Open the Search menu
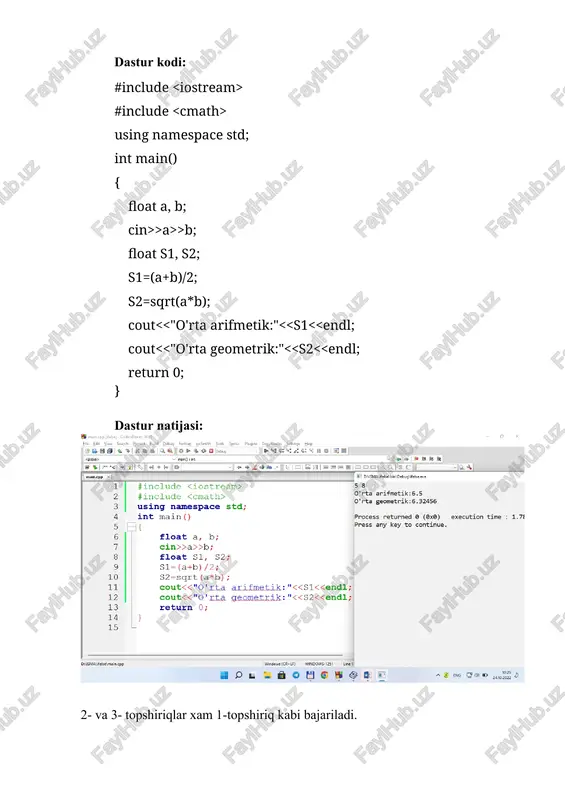Screen dimensions: 565x800 click(122, 444)
